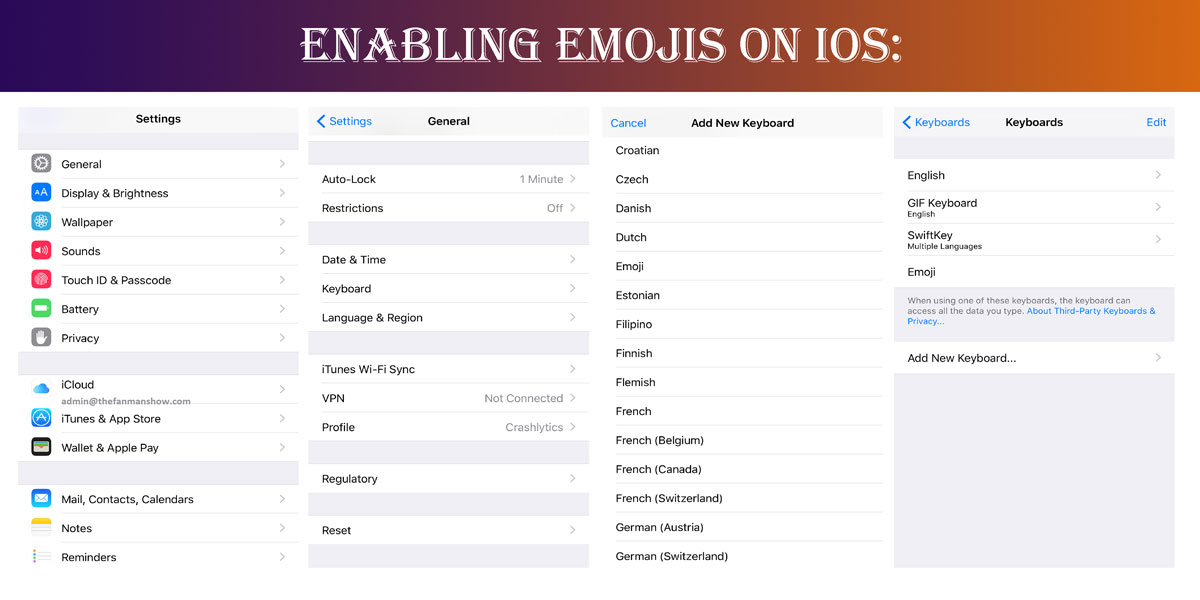The image size is (1200, 600).
Task: Open the English keyboard chevron
Action: tap(1159, 175)
